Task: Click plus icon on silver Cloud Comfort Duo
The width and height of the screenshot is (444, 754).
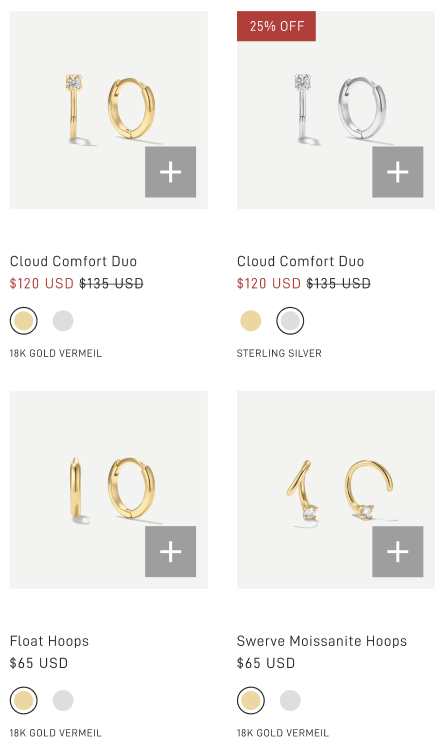Action: [397, 172]
